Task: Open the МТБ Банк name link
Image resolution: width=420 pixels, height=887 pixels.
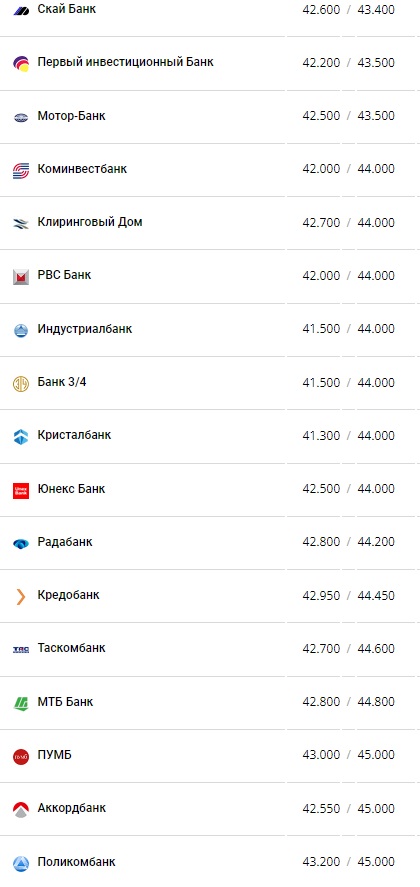Action: pos(65,701)
